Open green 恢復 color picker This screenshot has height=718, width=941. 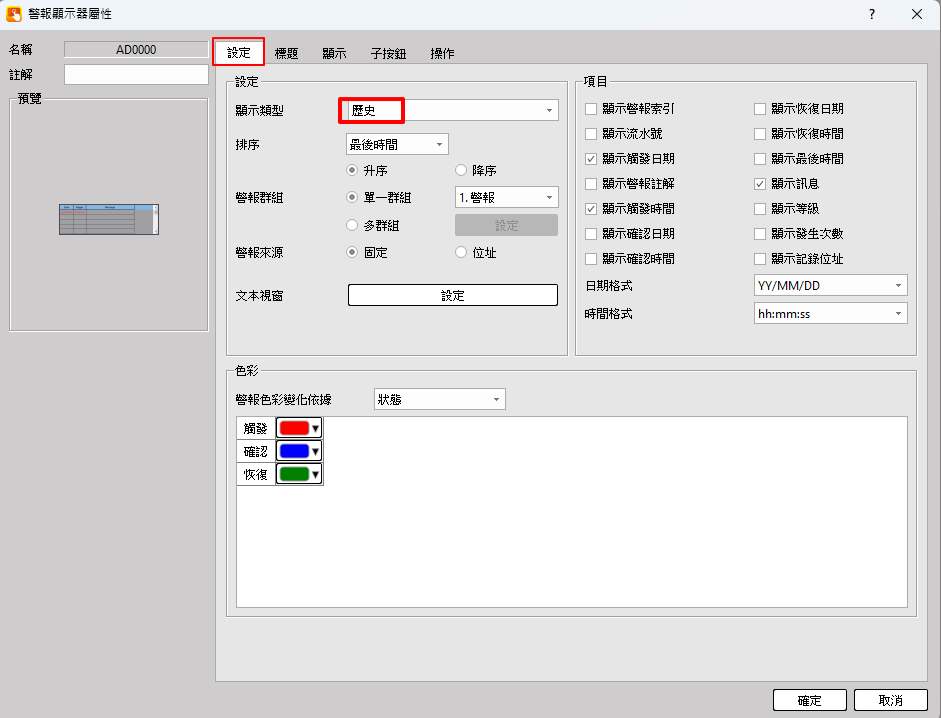pos(299,474)
